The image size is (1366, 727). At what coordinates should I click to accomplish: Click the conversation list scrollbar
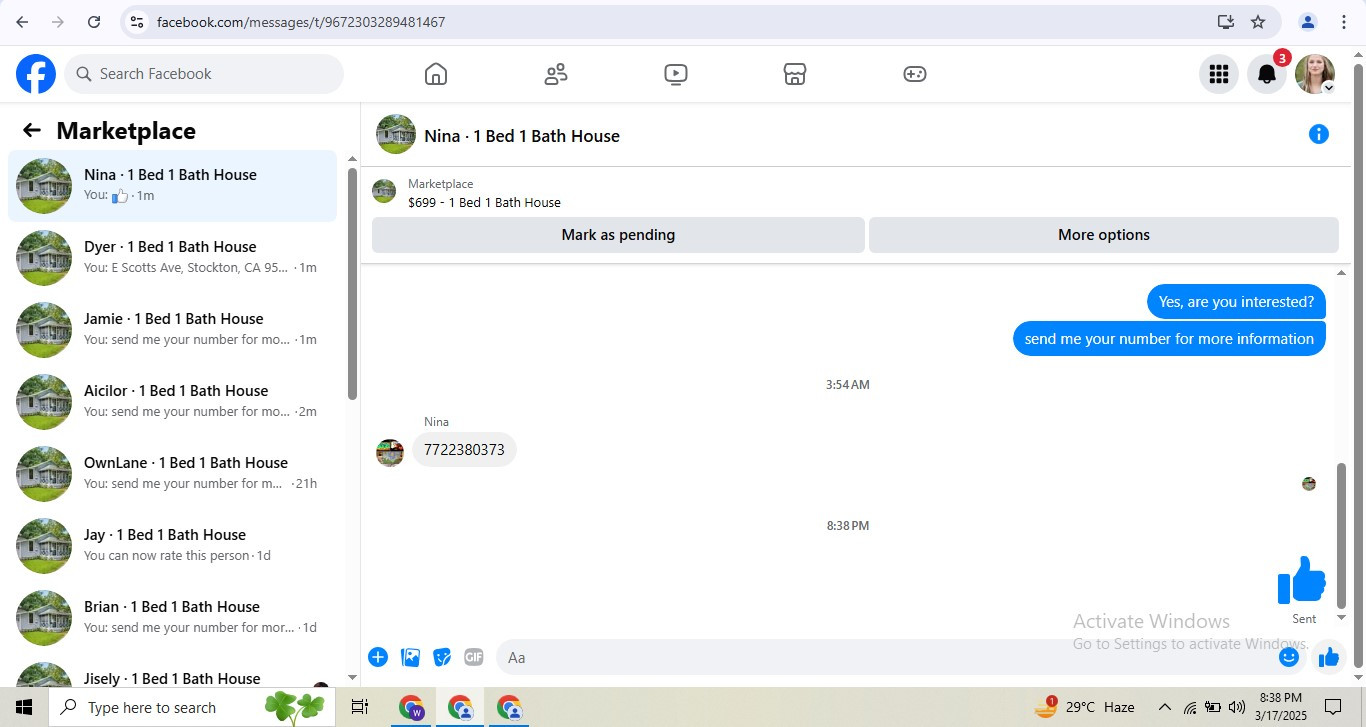pyautogui.click(x=352, y=284)
